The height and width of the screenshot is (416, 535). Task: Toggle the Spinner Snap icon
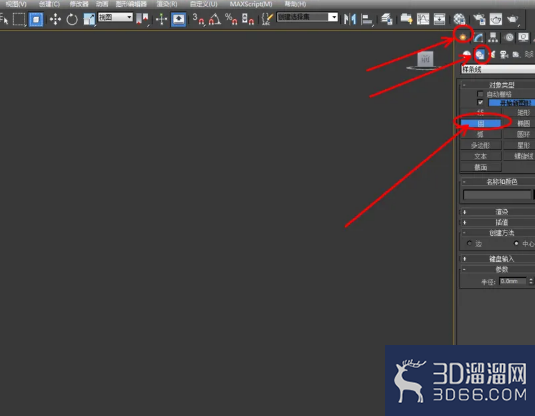[248, 19]
